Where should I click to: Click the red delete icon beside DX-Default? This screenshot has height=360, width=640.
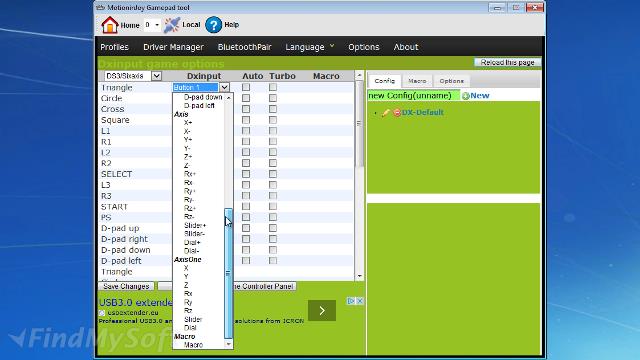pyautogui.click(x=397, y=113)
